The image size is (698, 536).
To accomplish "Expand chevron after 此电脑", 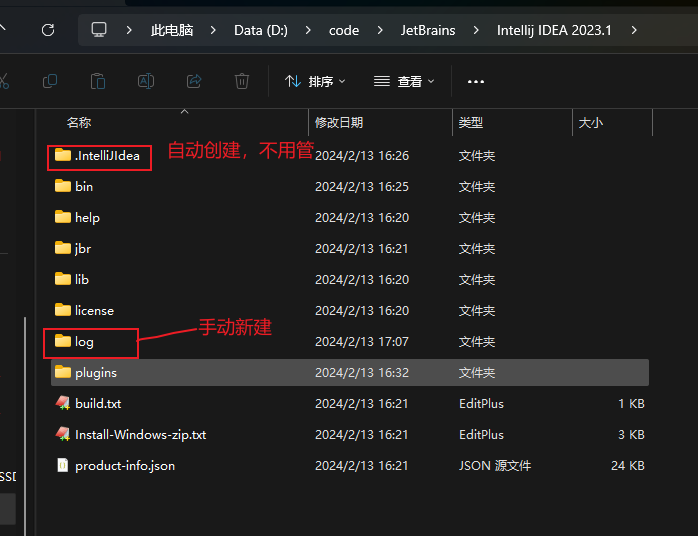I will pyautogui.click(x=213, y=30).
